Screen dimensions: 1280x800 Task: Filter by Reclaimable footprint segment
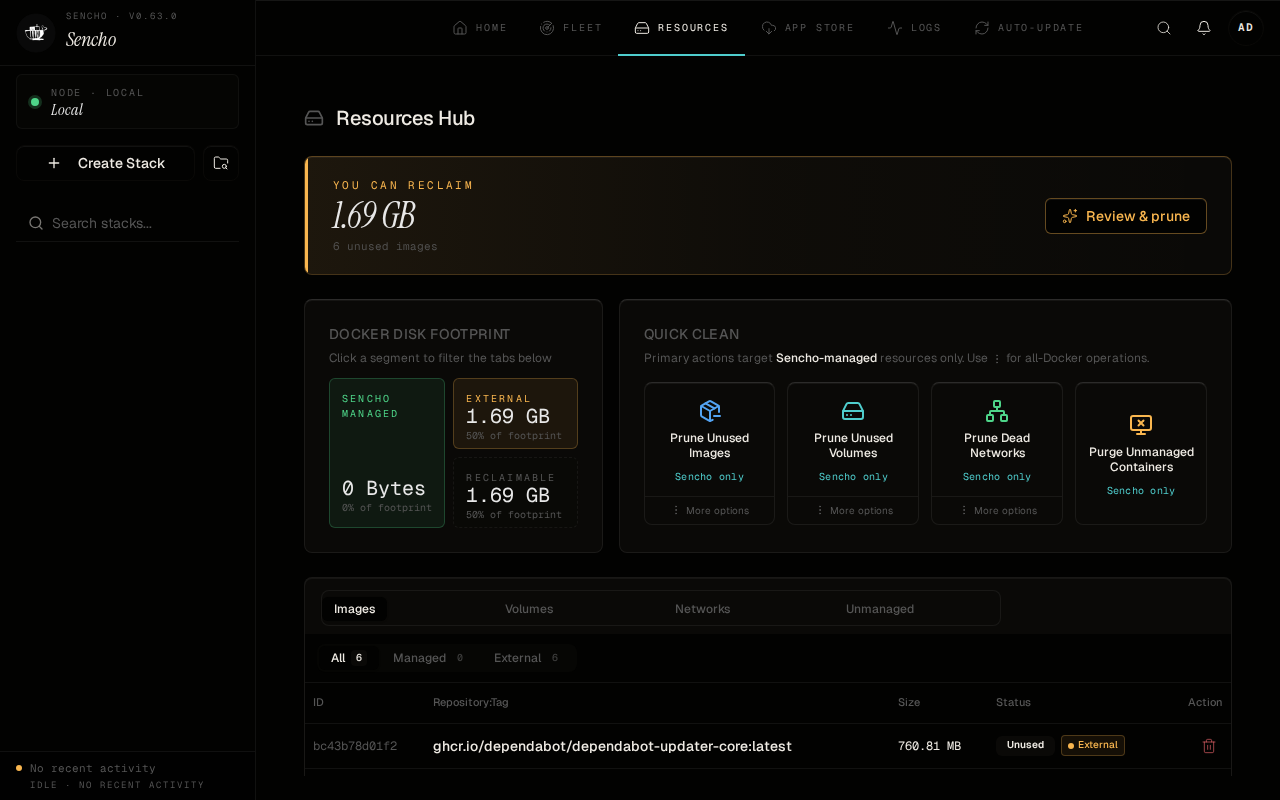coord(515,492)
